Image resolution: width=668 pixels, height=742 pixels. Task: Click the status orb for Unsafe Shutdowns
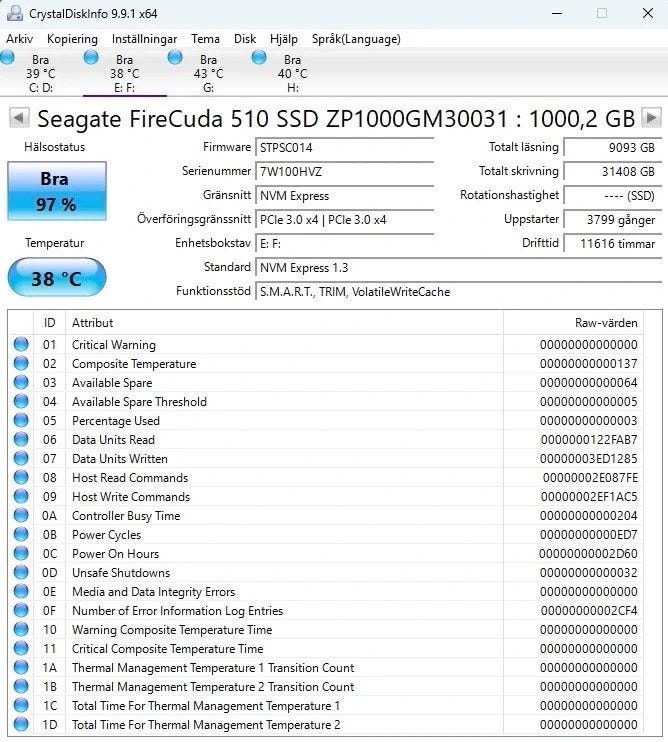[x=21, y=572]
